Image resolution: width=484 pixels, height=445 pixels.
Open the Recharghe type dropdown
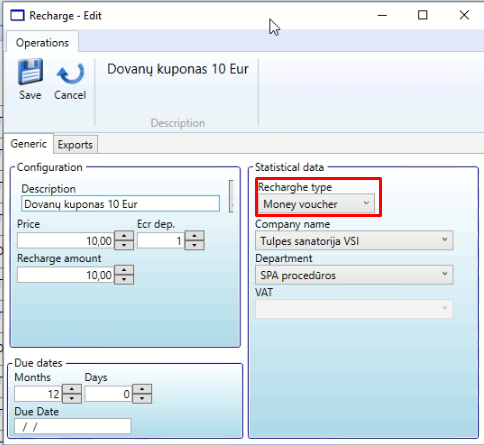click(316, 204)
